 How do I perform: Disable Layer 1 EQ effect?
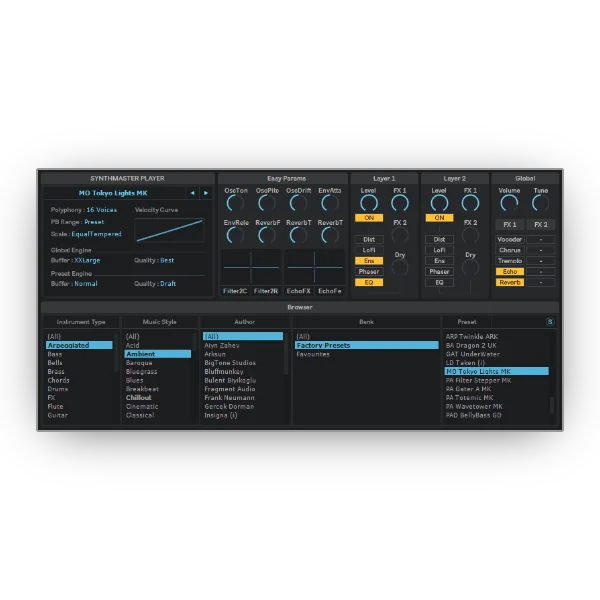tap(369, 282)
